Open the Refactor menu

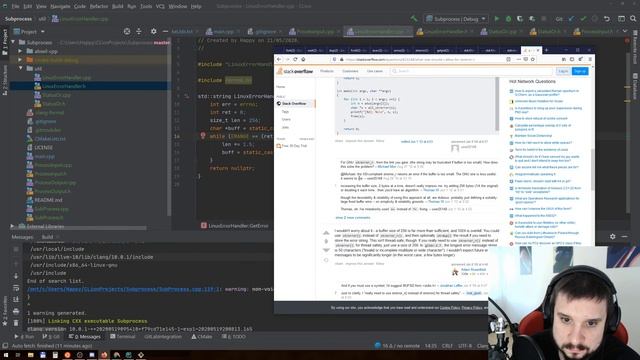click(99, 7)
